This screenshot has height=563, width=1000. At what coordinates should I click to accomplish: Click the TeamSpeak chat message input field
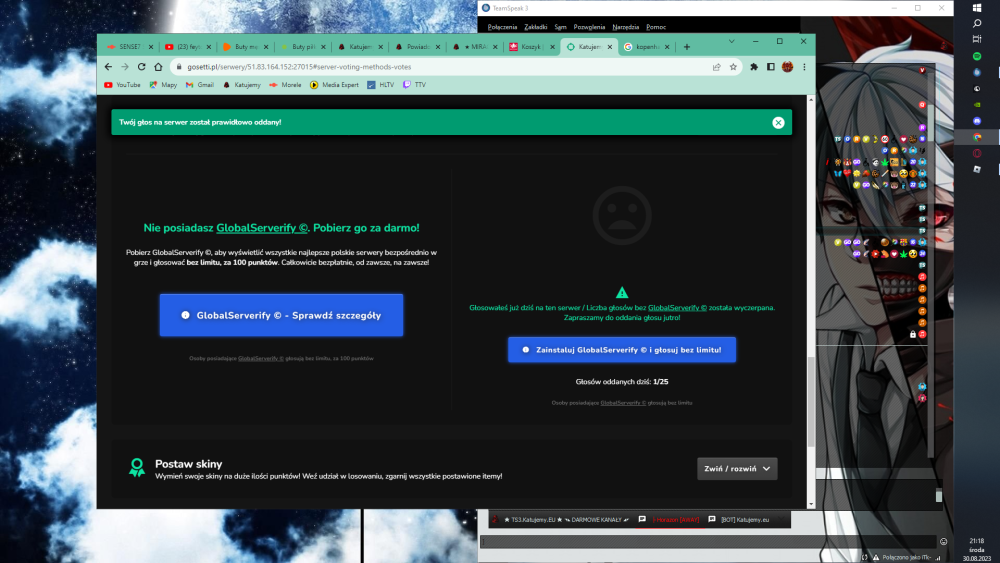click(x=708, y=541)
